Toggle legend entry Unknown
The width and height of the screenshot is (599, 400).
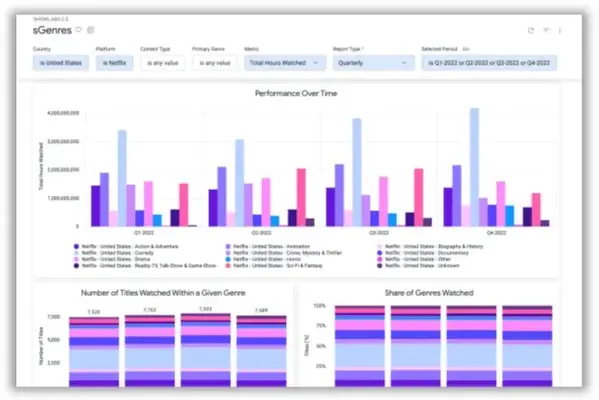coord(418,266)
